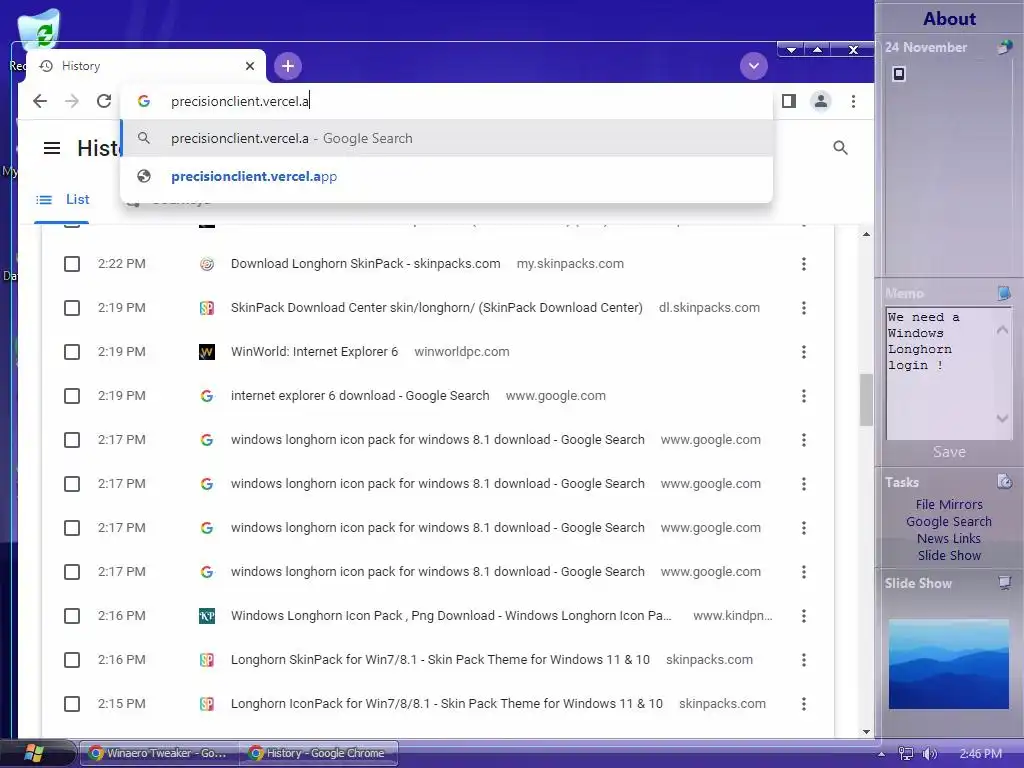
Task: Click the Memo panel header icon
Action: click(1004, 293)
